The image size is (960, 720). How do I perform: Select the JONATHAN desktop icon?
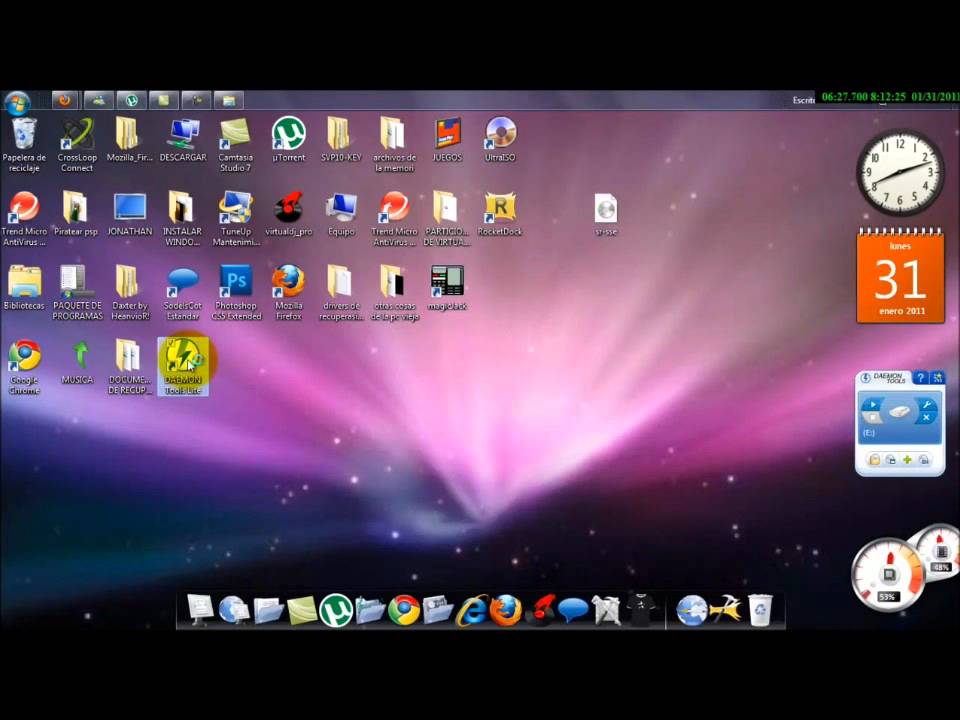point(130,214)
